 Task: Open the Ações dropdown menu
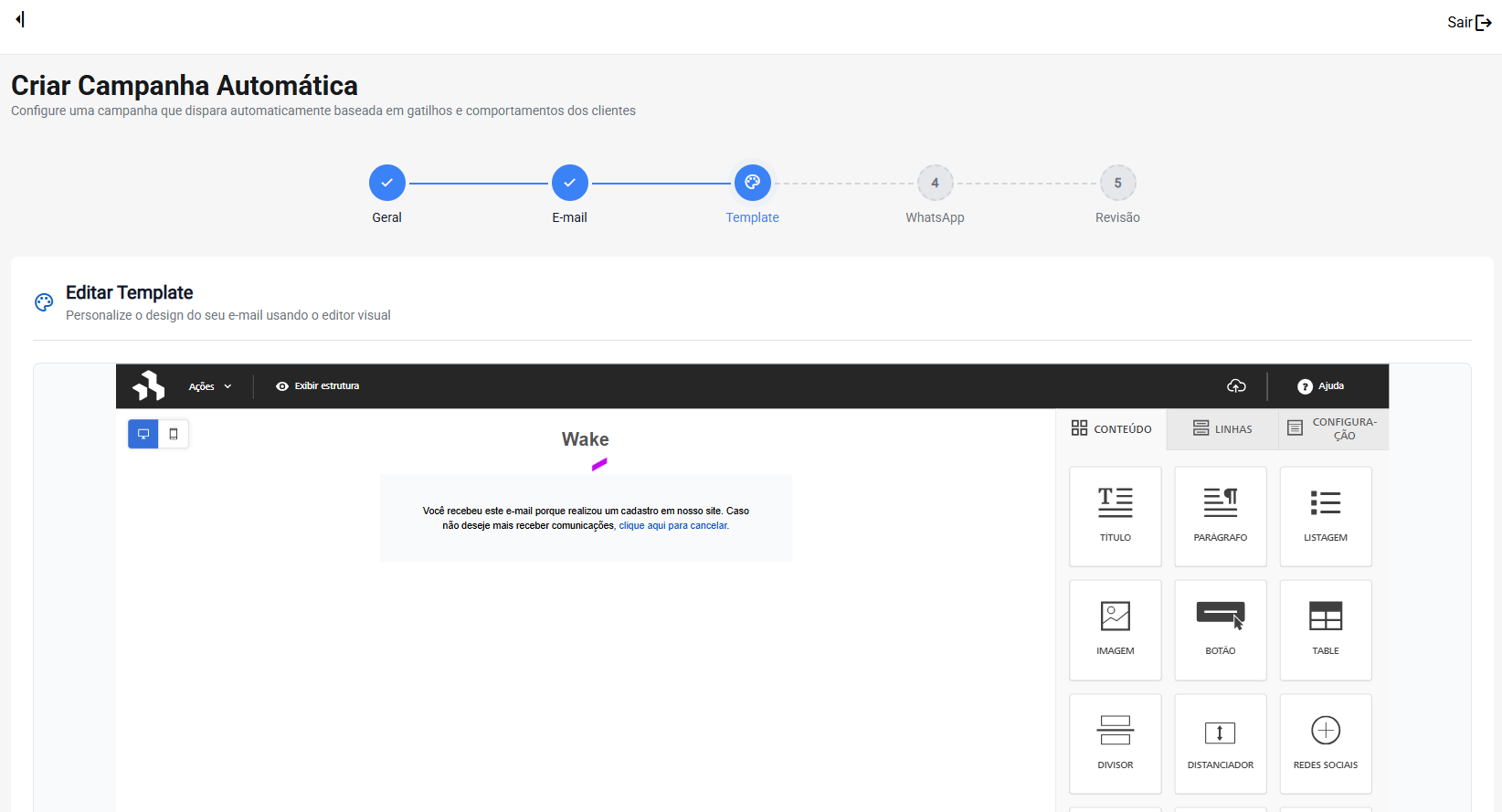210,386
